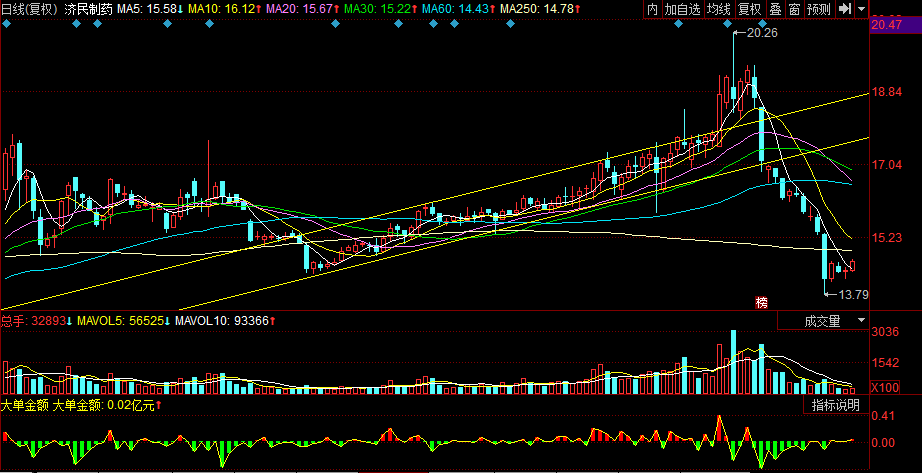
Task: Open the 均线 moving average settings
Action: point(719,9)
